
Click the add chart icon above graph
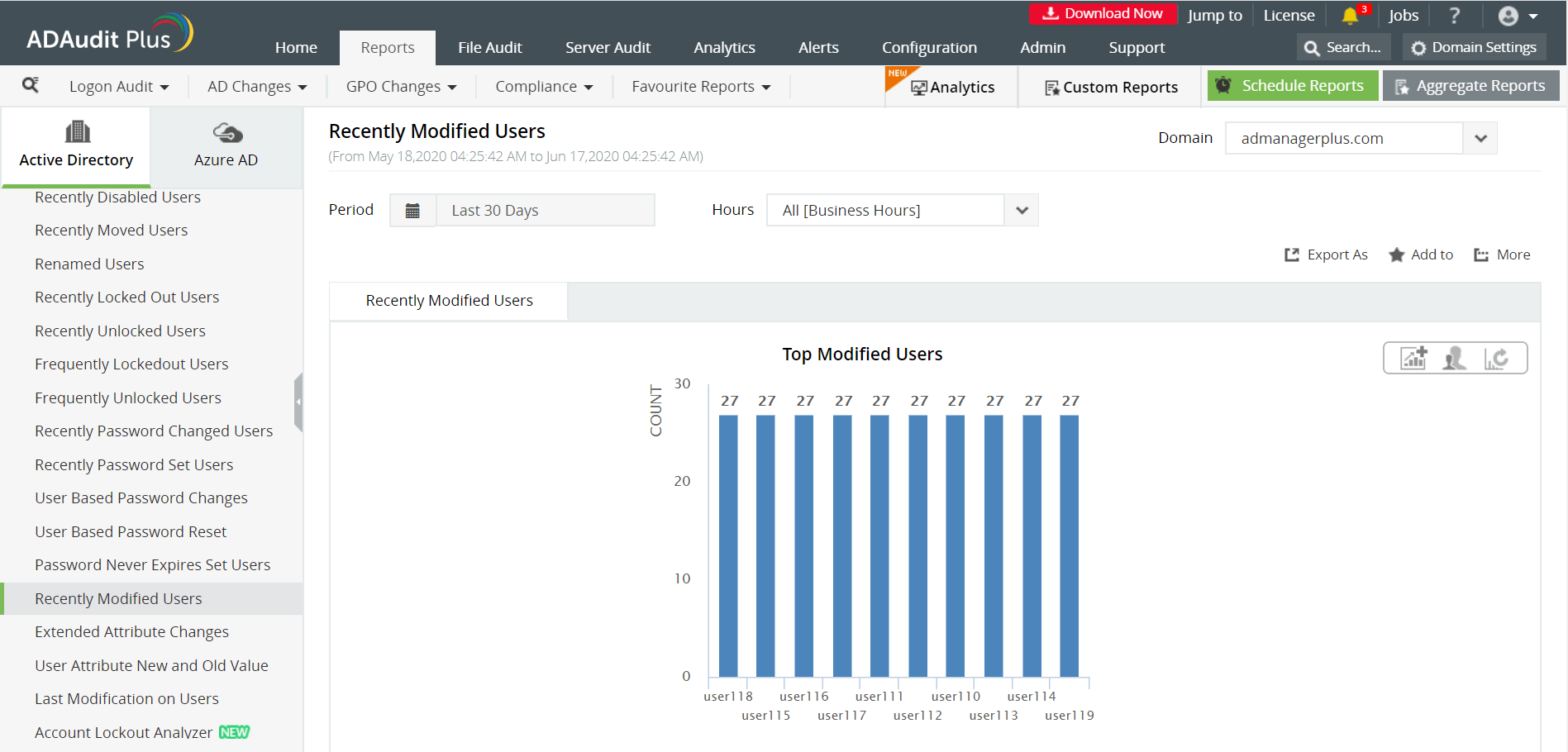pyautogui.click(x=1414, y=358)
